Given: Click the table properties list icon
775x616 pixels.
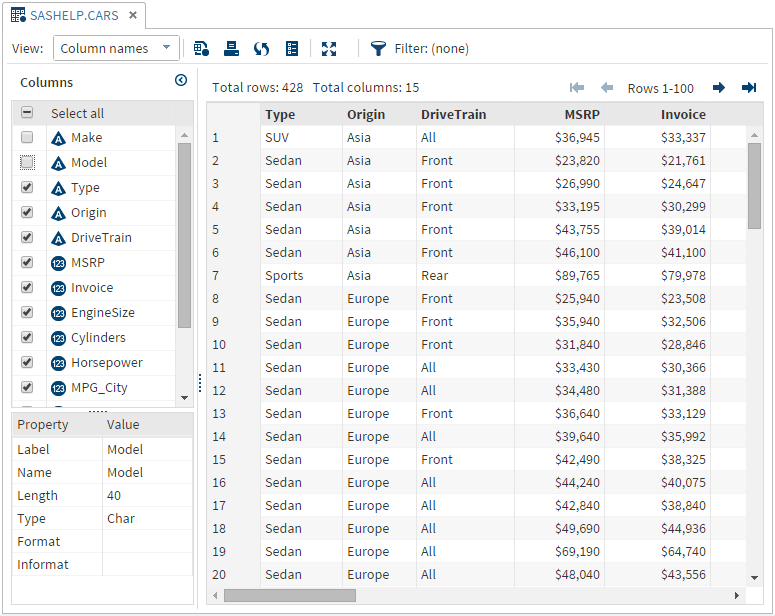Looking at the screenshot, I should 292,48.
